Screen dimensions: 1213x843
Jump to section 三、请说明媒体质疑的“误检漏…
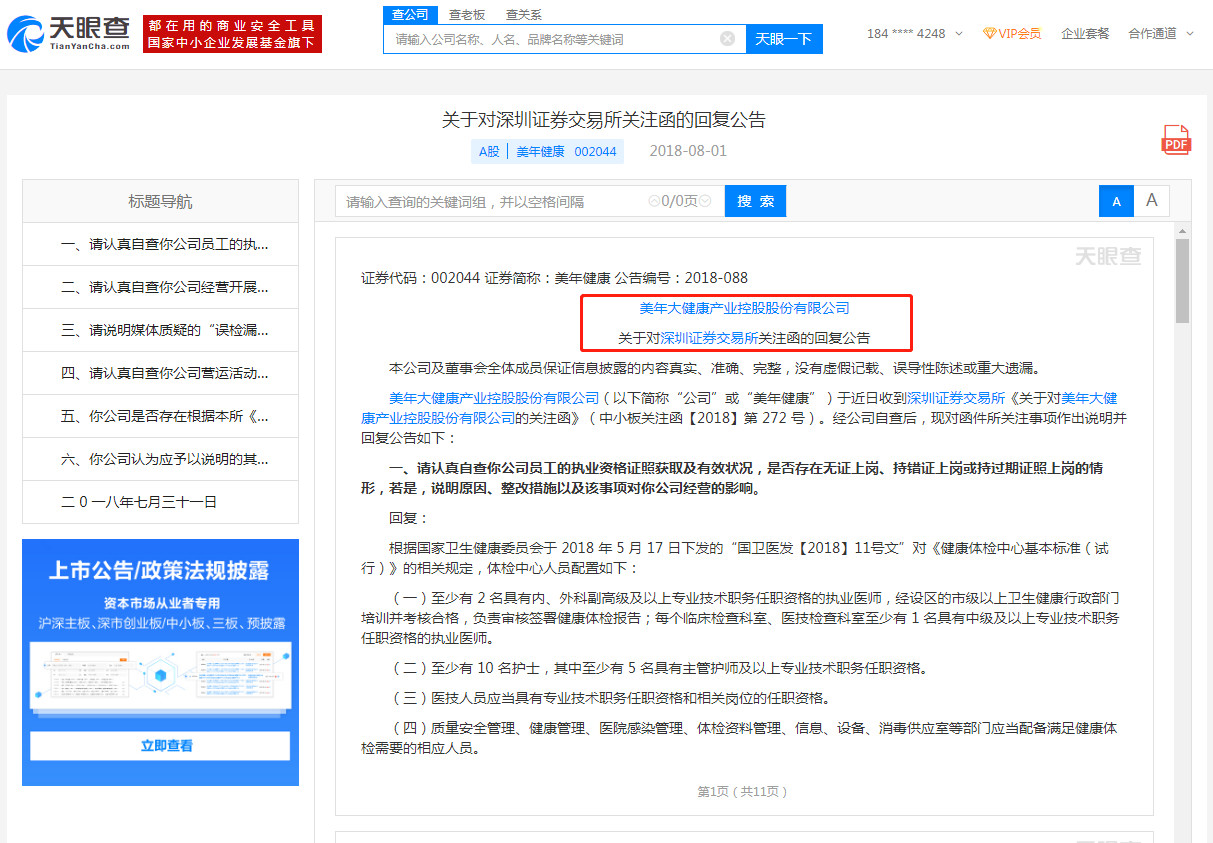click(160, 330)
